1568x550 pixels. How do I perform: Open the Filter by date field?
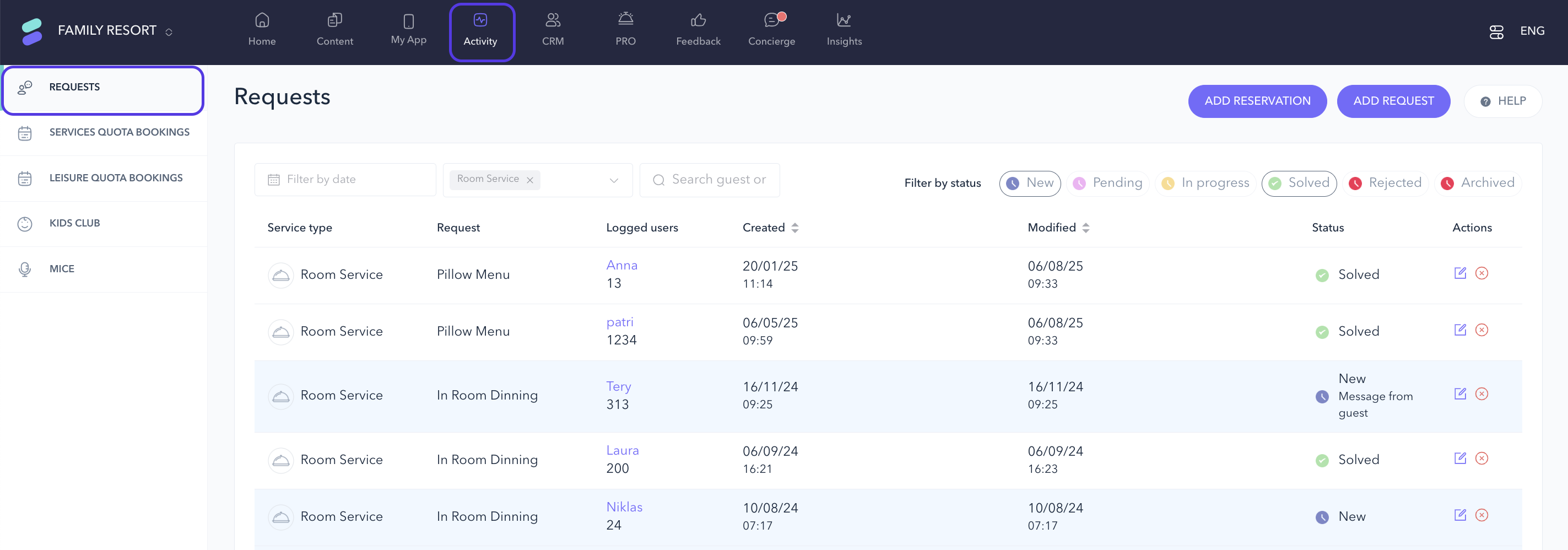(x=345, y=180)
